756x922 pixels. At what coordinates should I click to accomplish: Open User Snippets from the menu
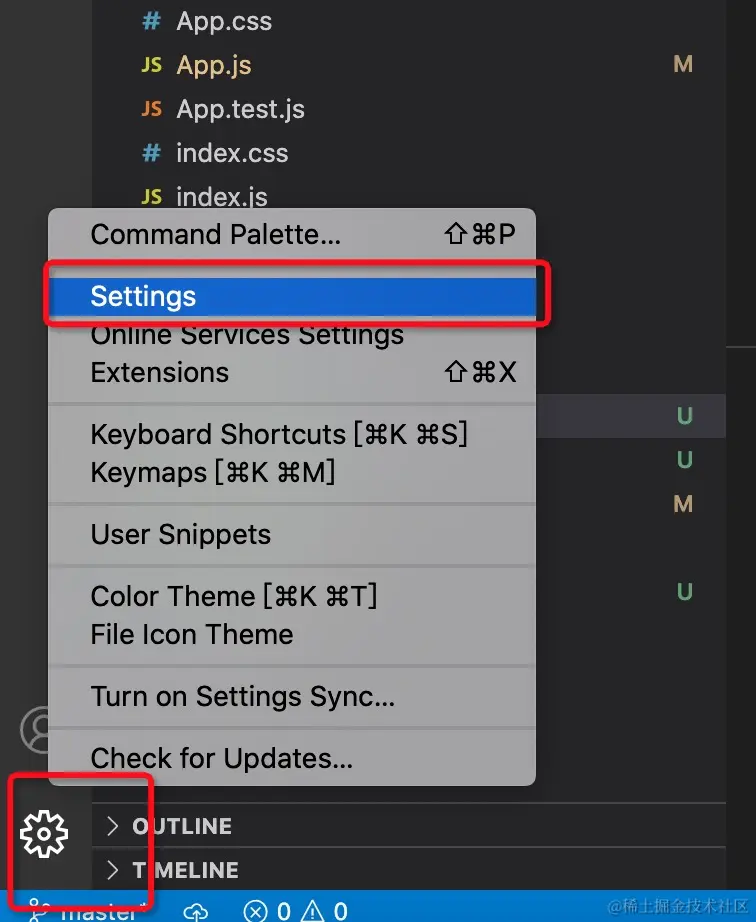(180, 534)
